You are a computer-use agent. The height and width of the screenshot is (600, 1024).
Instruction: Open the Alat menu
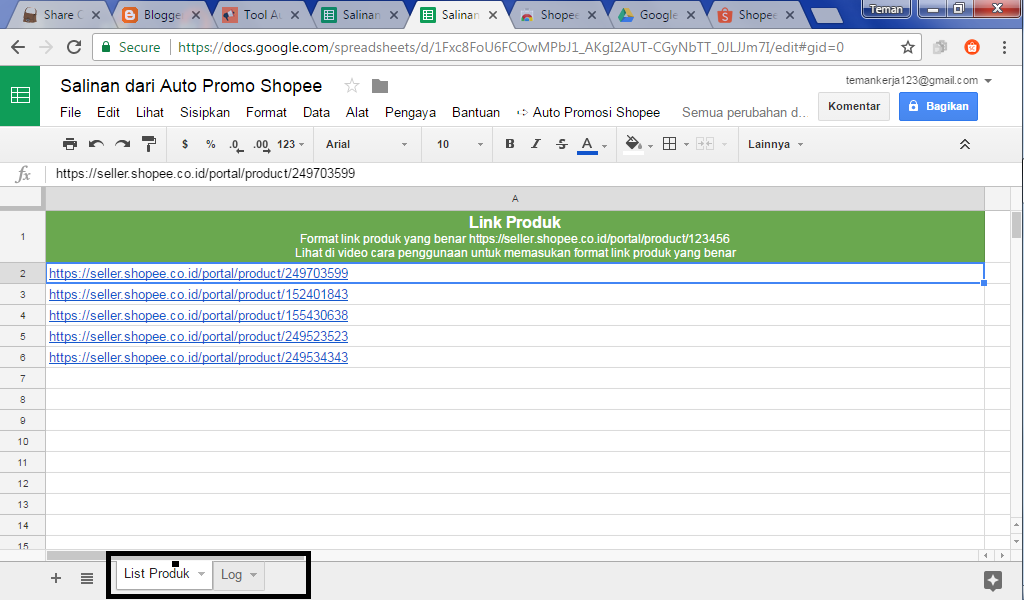(x=357, y=112)
